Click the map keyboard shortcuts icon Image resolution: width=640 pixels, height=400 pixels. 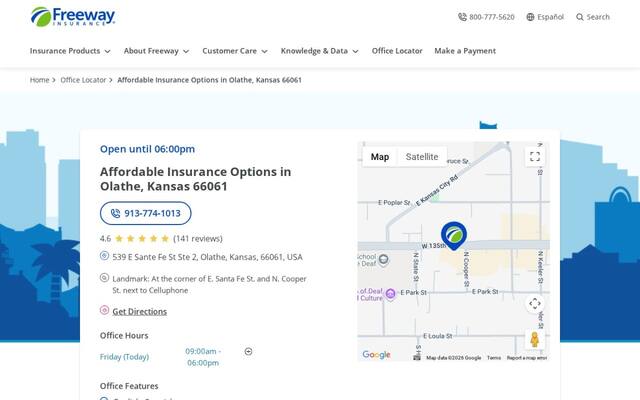click(417, 358)
